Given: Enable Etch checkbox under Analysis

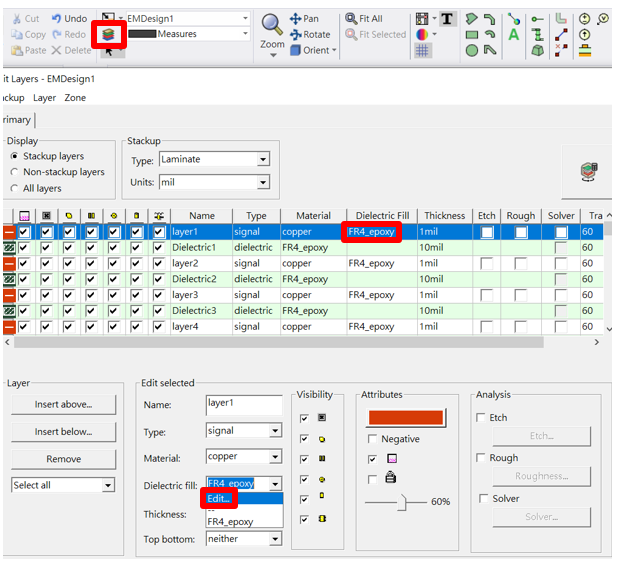Looking at the screenshot, I should tap(481, 417).
